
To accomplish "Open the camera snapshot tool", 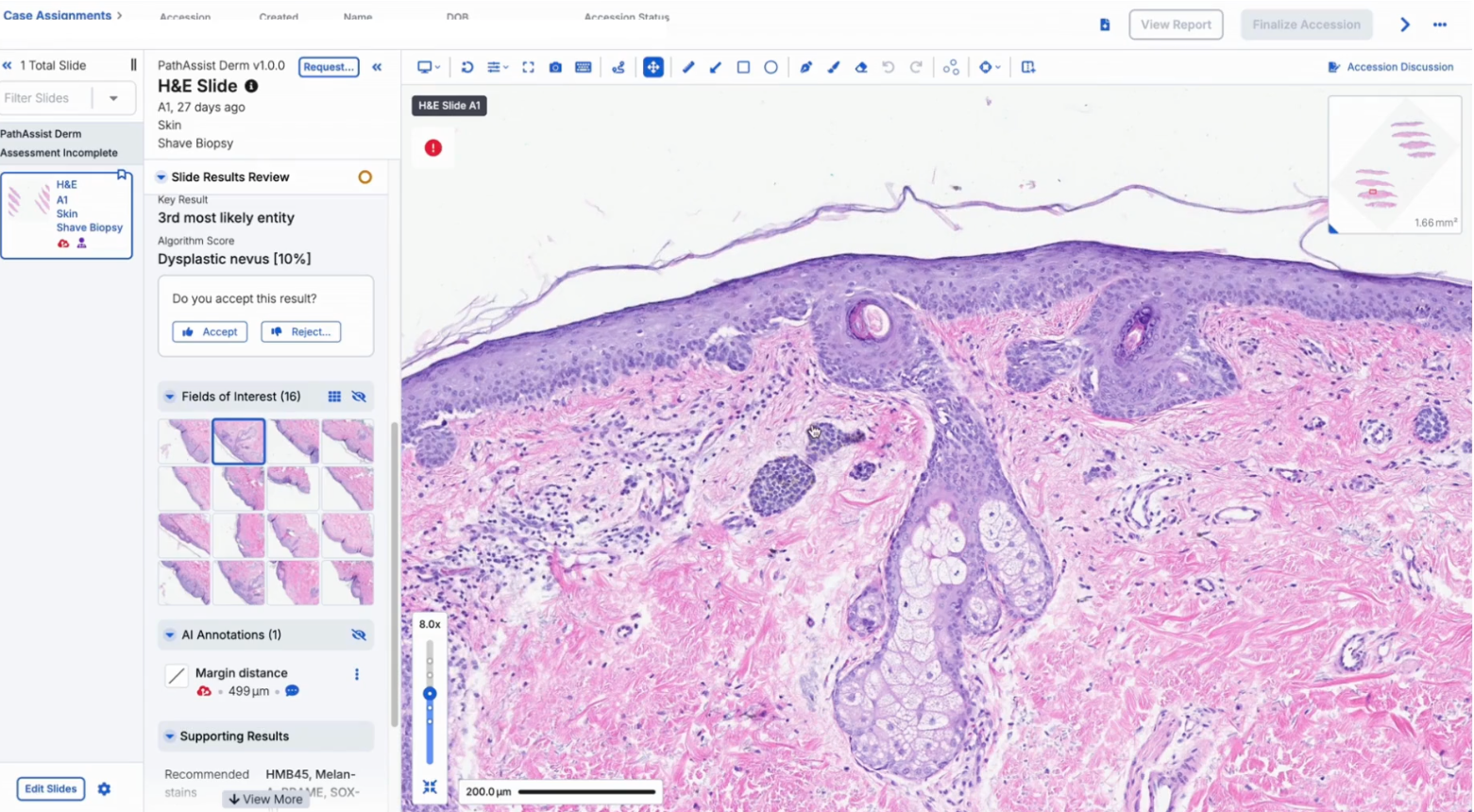I will [x=555, y=66].
